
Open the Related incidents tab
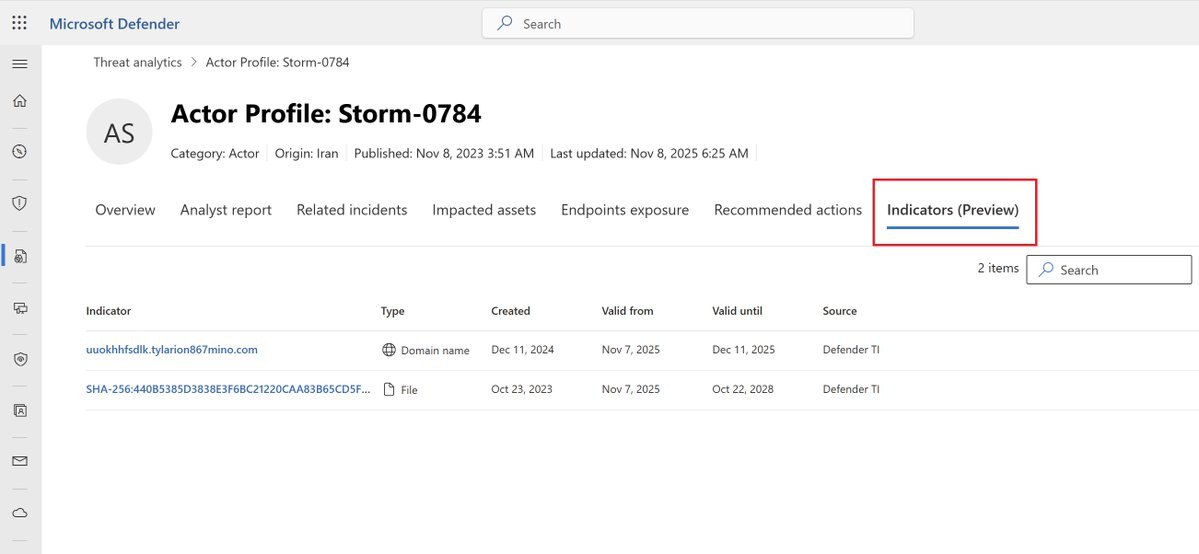tap(352, 210)
